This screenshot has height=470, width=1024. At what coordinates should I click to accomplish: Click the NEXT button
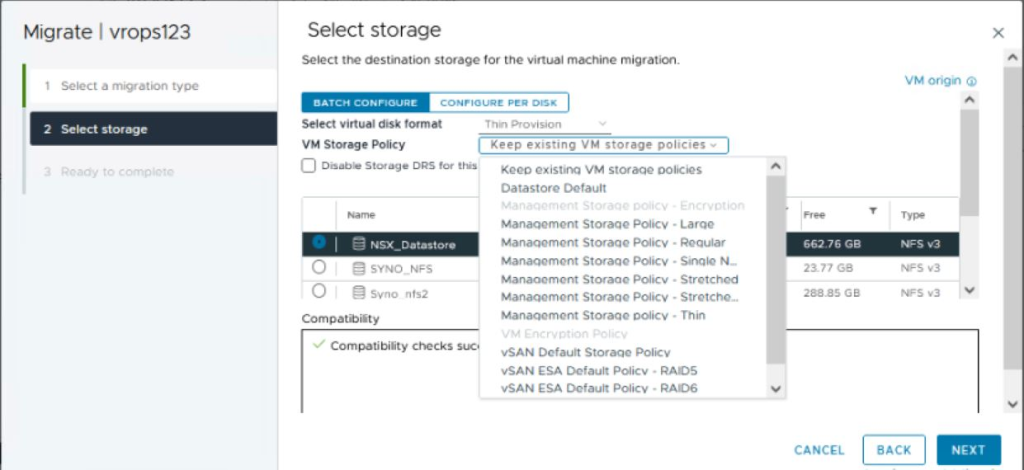coord(968,450)
